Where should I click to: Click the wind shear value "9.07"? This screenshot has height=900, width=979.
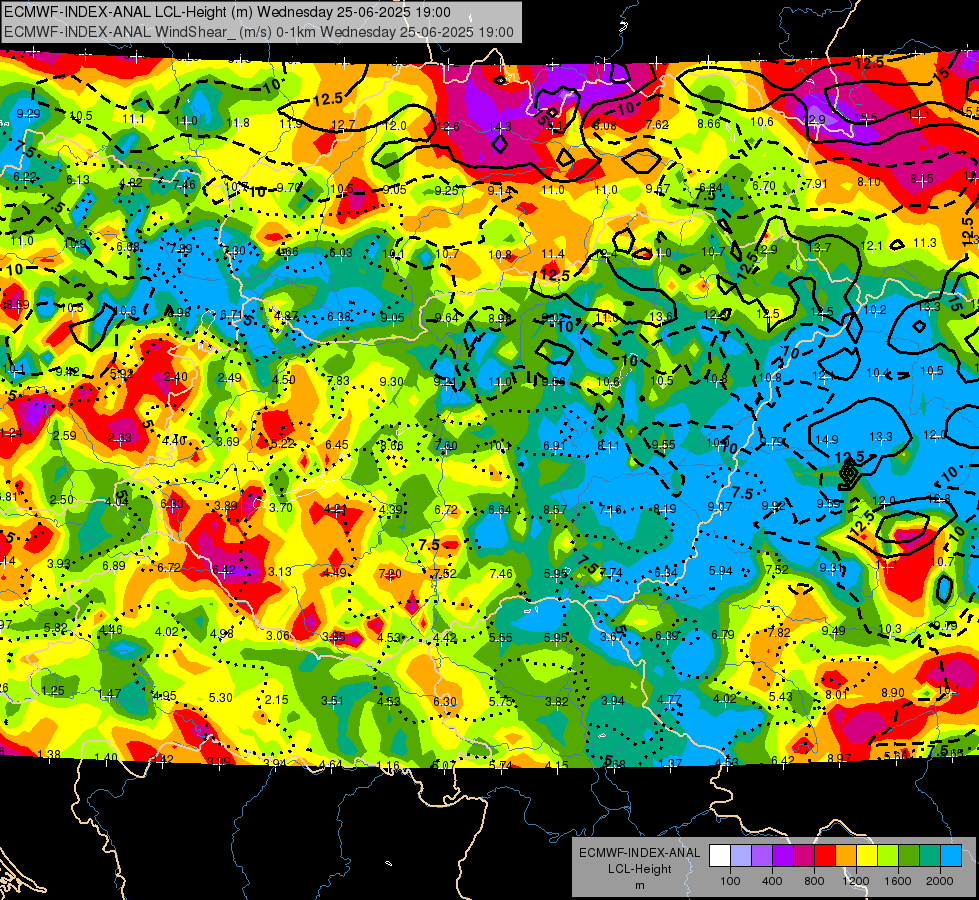click(x=720, y=507)
